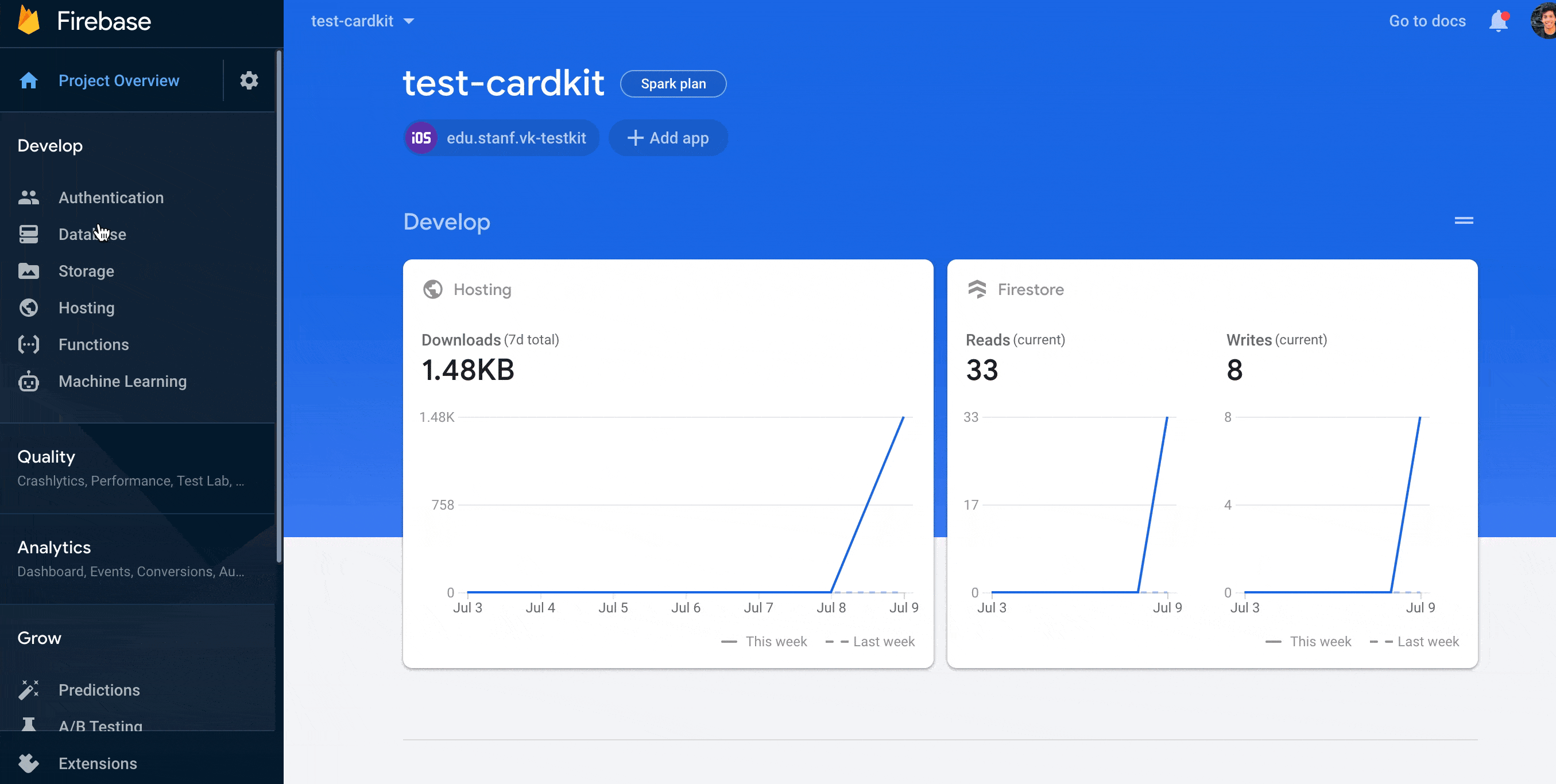Click the Firebase flame logo

pyautogui.click(x=28, y=21)
